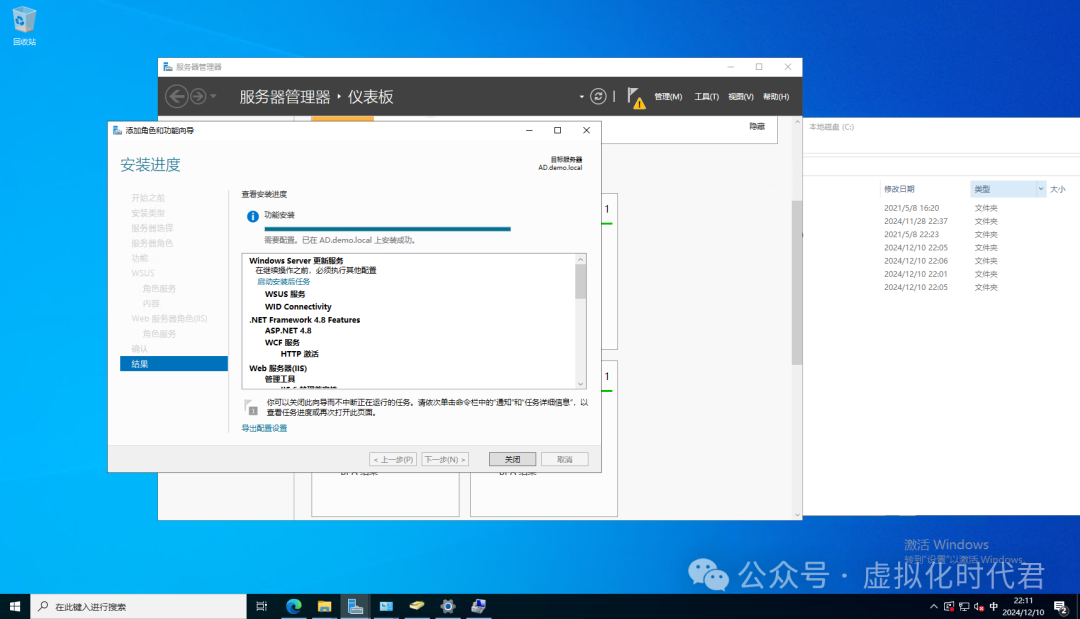1080x619 pixels.
Task: Open the Settings gear taskbar icon
Action: pos(448,607)
